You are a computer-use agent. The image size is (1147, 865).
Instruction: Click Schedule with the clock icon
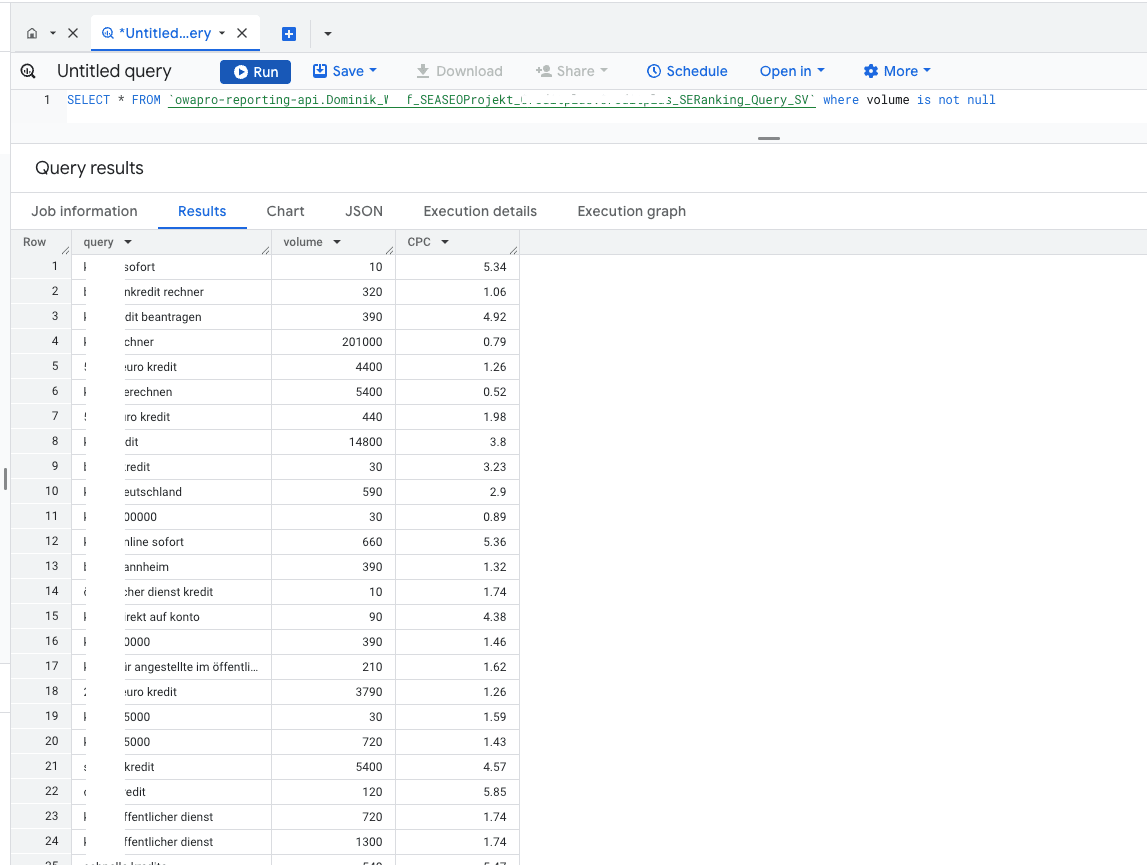pyautogui.click(x=687, y=71)
